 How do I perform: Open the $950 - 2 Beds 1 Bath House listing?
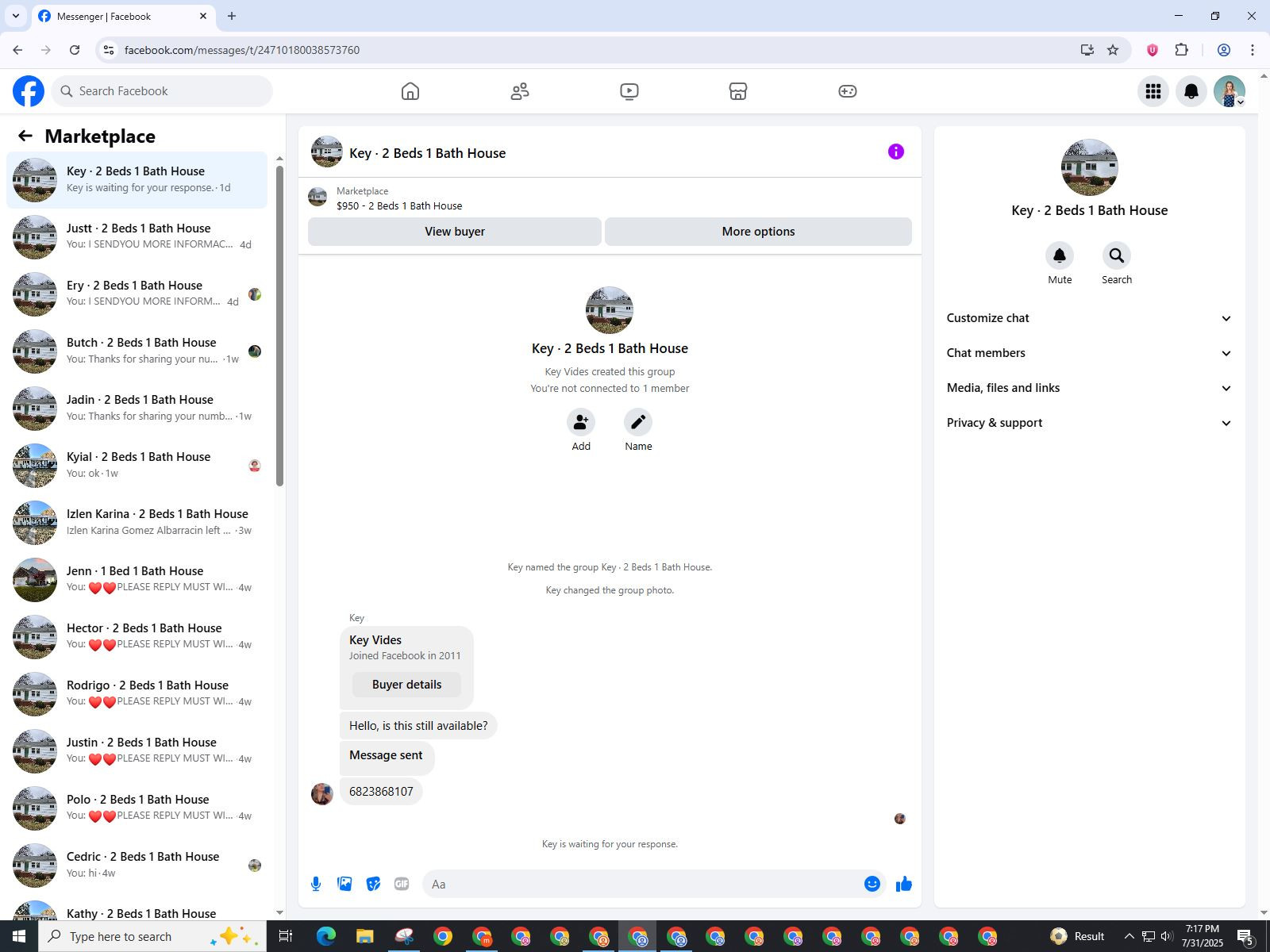point(399,205)
